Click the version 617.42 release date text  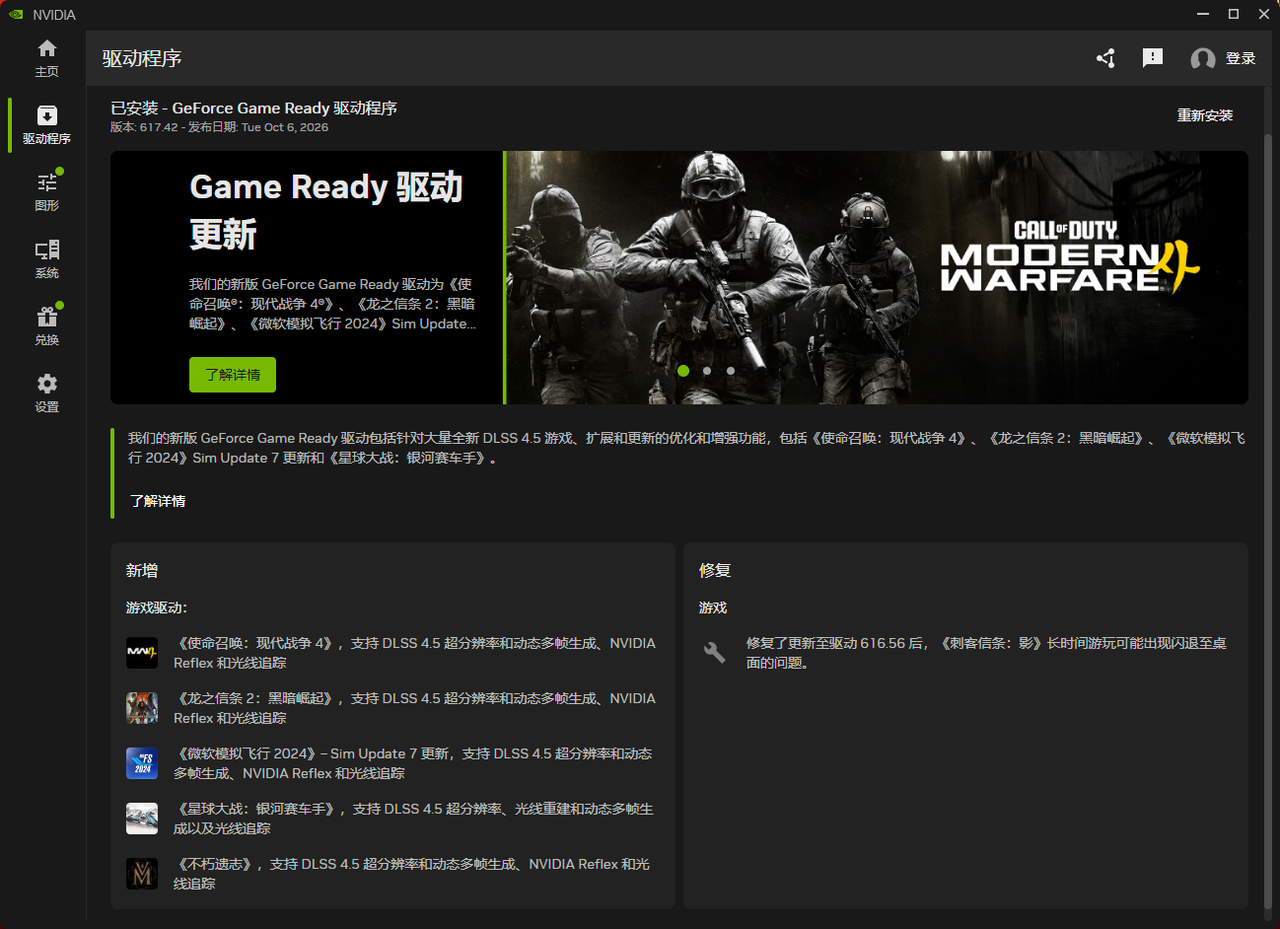219,127
